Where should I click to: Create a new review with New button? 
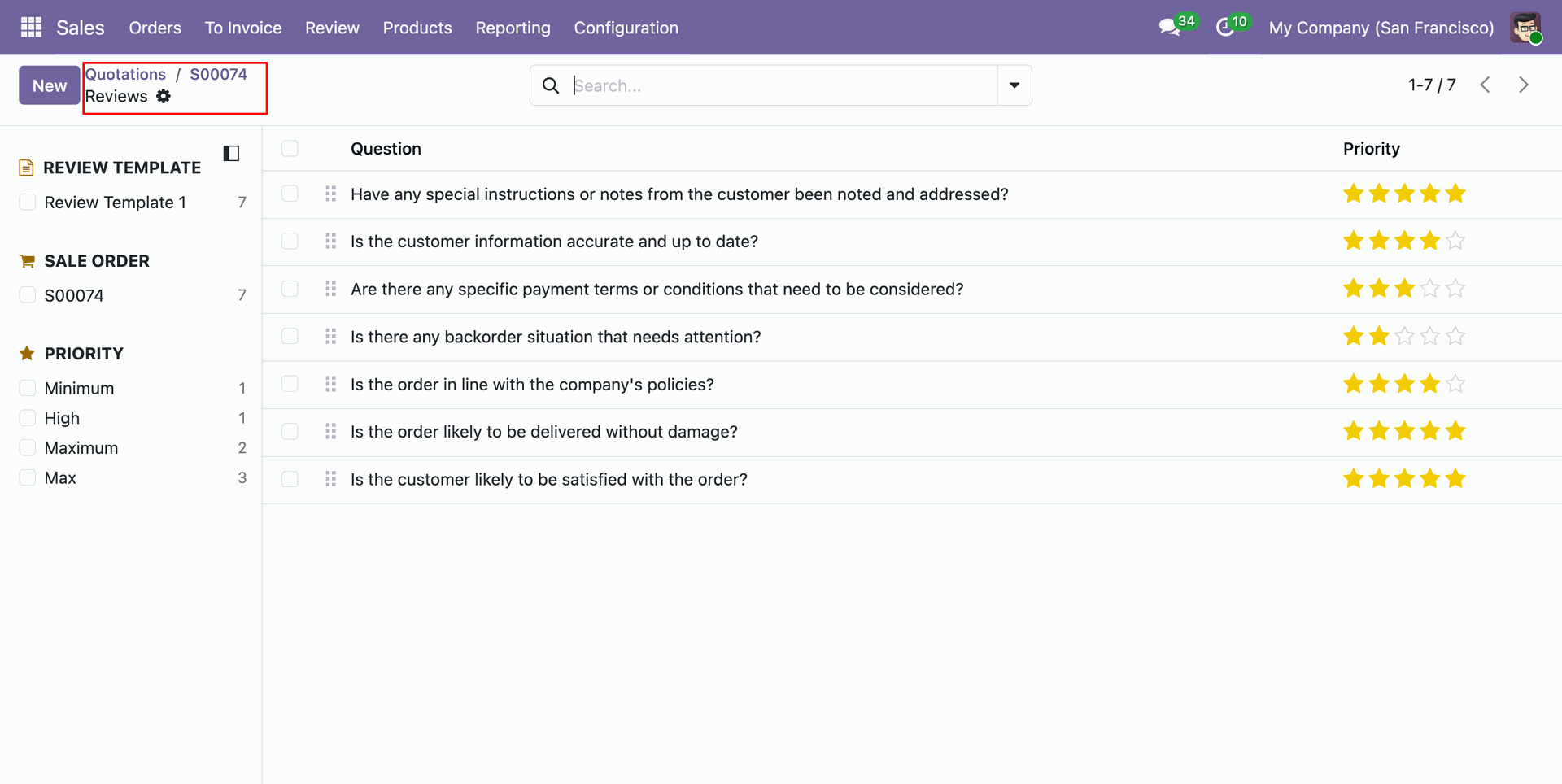[50, 85]
